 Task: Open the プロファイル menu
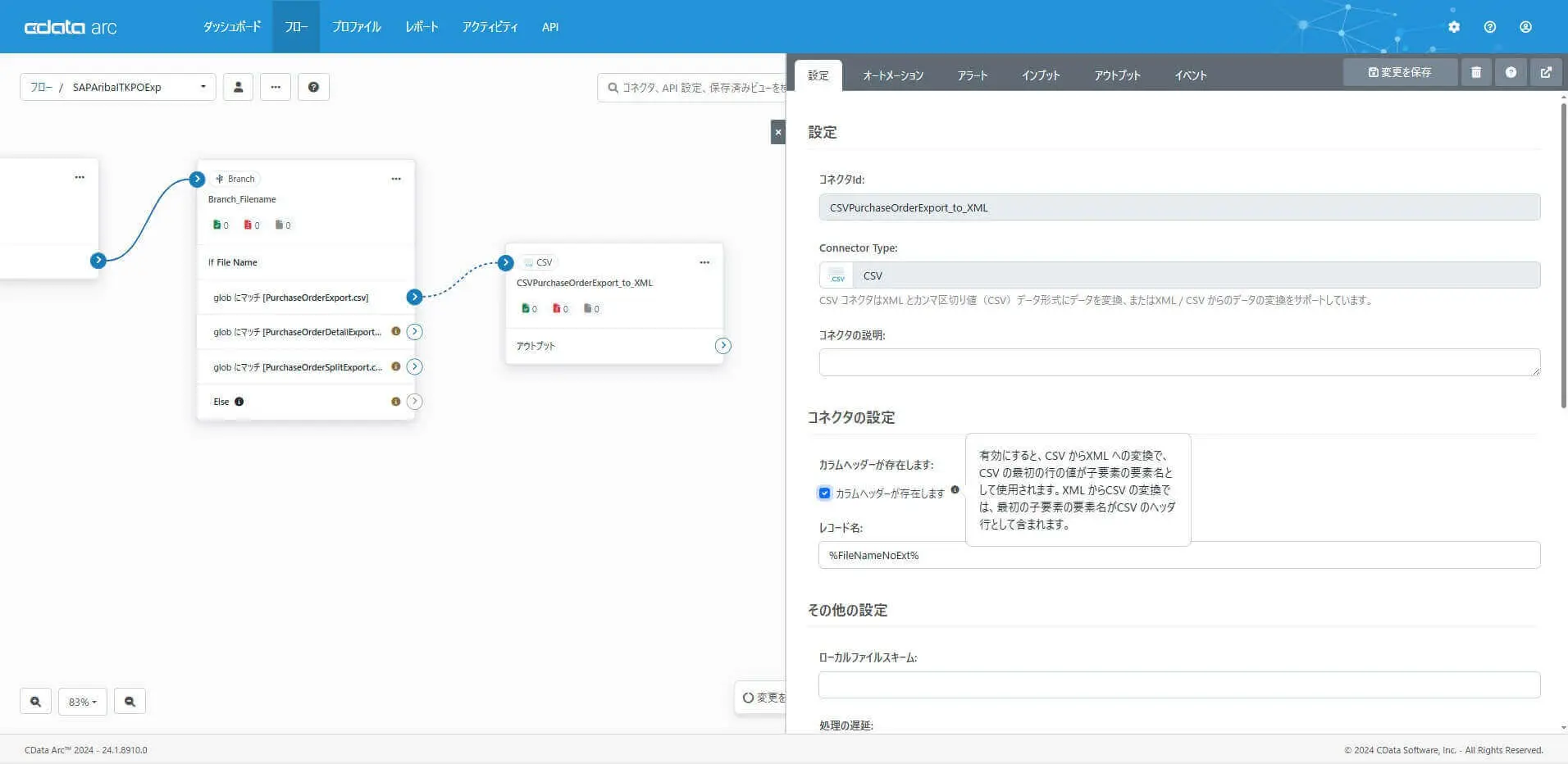pos(357,27)
